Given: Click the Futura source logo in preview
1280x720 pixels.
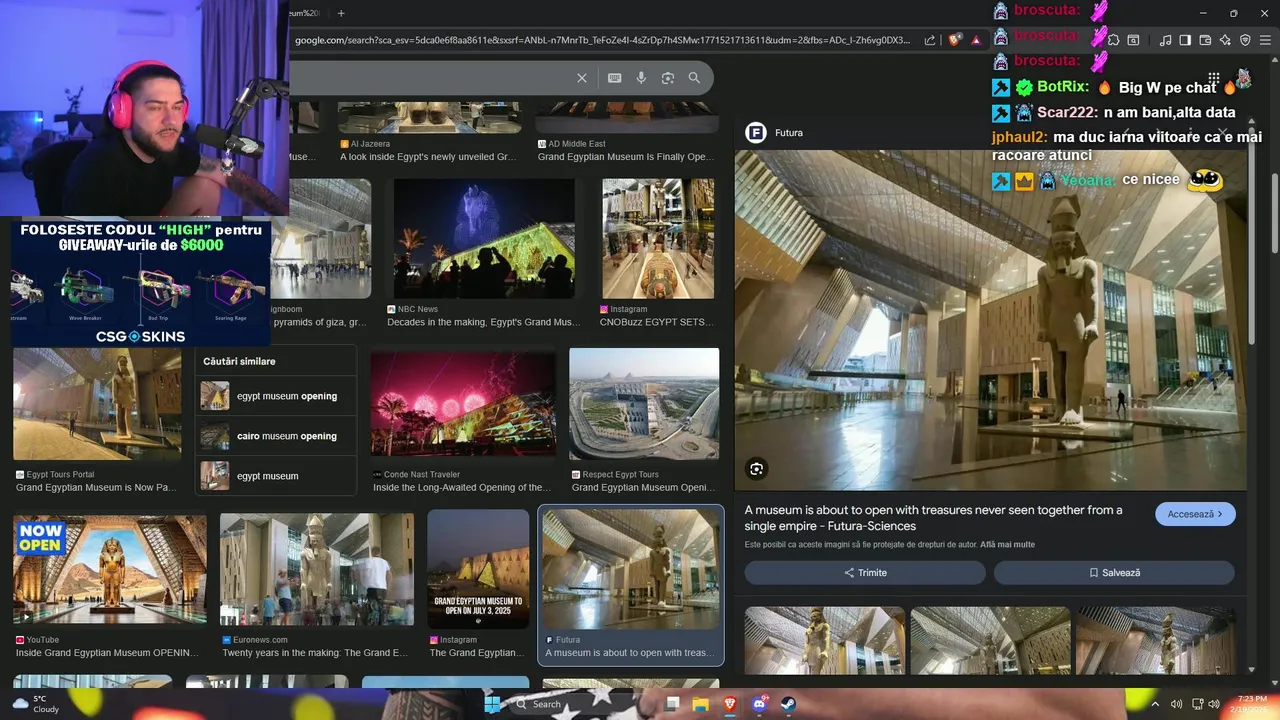Looking at the screenshot, I should [756, 132].
